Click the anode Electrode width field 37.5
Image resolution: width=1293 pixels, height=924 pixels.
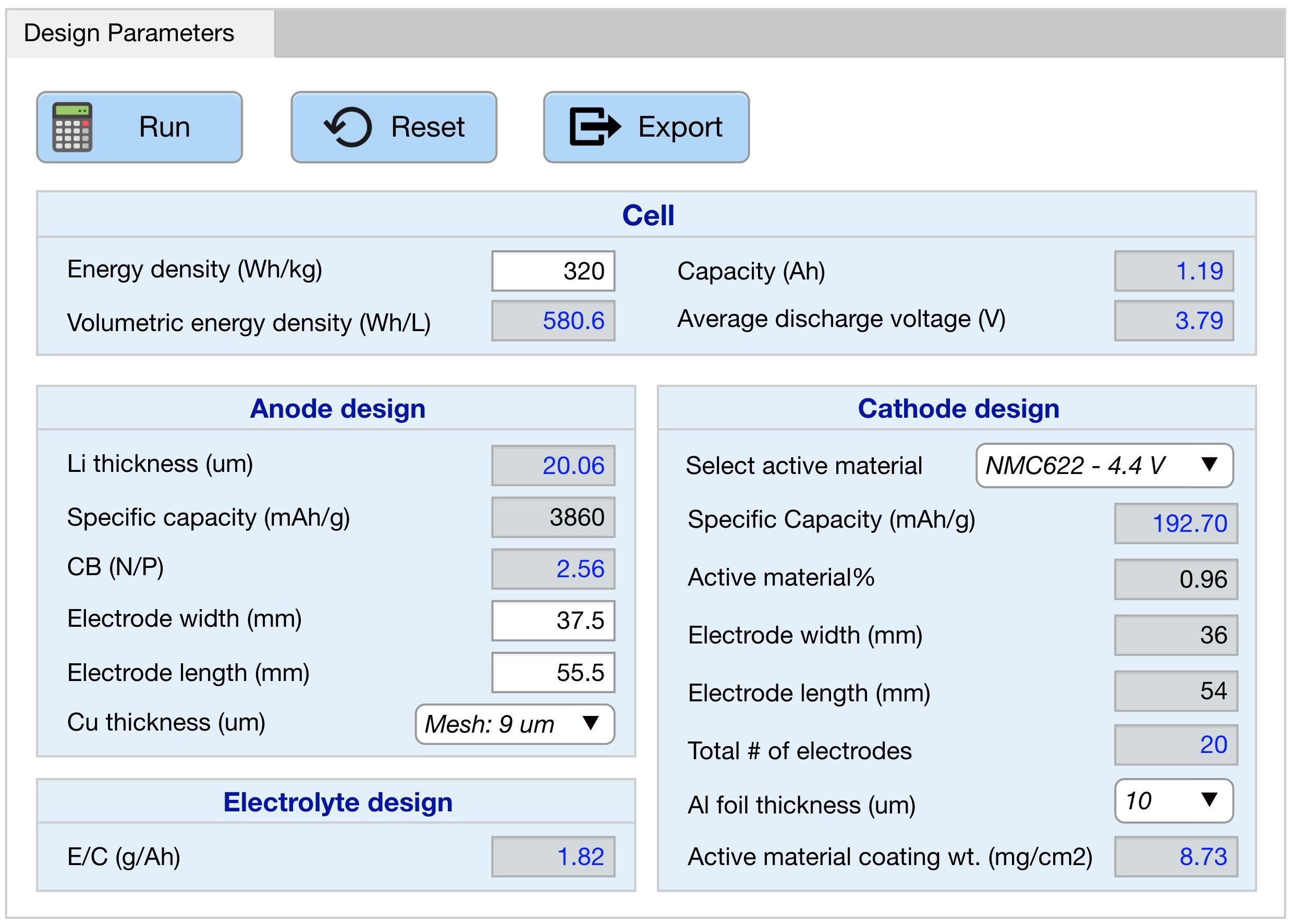pyautogui.click(x=553, y=621)
